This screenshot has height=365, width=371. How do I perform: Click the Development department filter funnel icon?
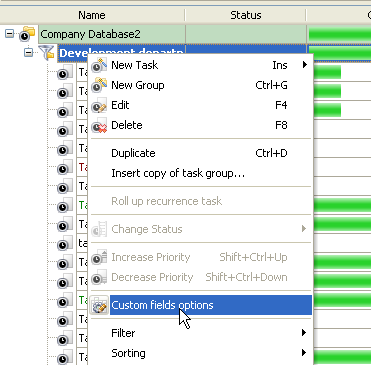pyautogui.click(x=46, y=53)
